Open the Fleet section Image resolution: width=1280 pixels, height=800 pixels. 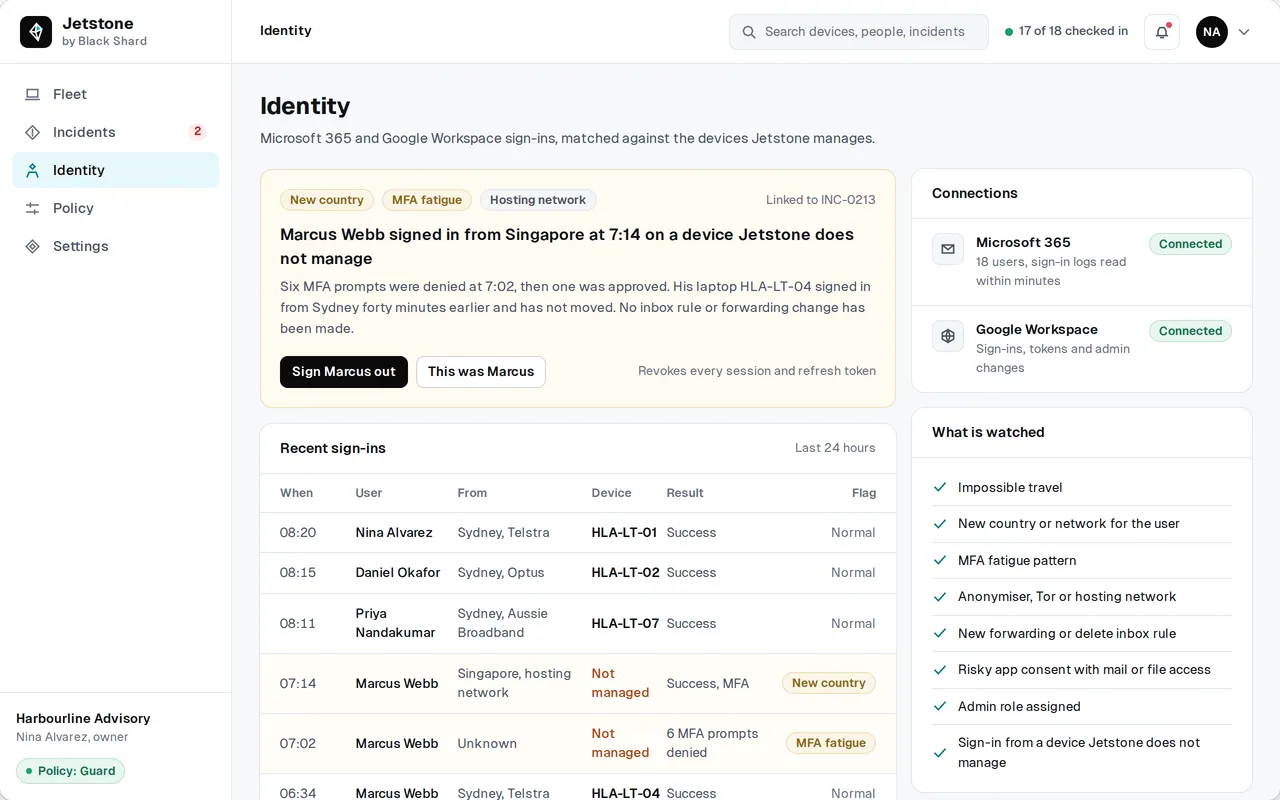(x=115, y=94)
